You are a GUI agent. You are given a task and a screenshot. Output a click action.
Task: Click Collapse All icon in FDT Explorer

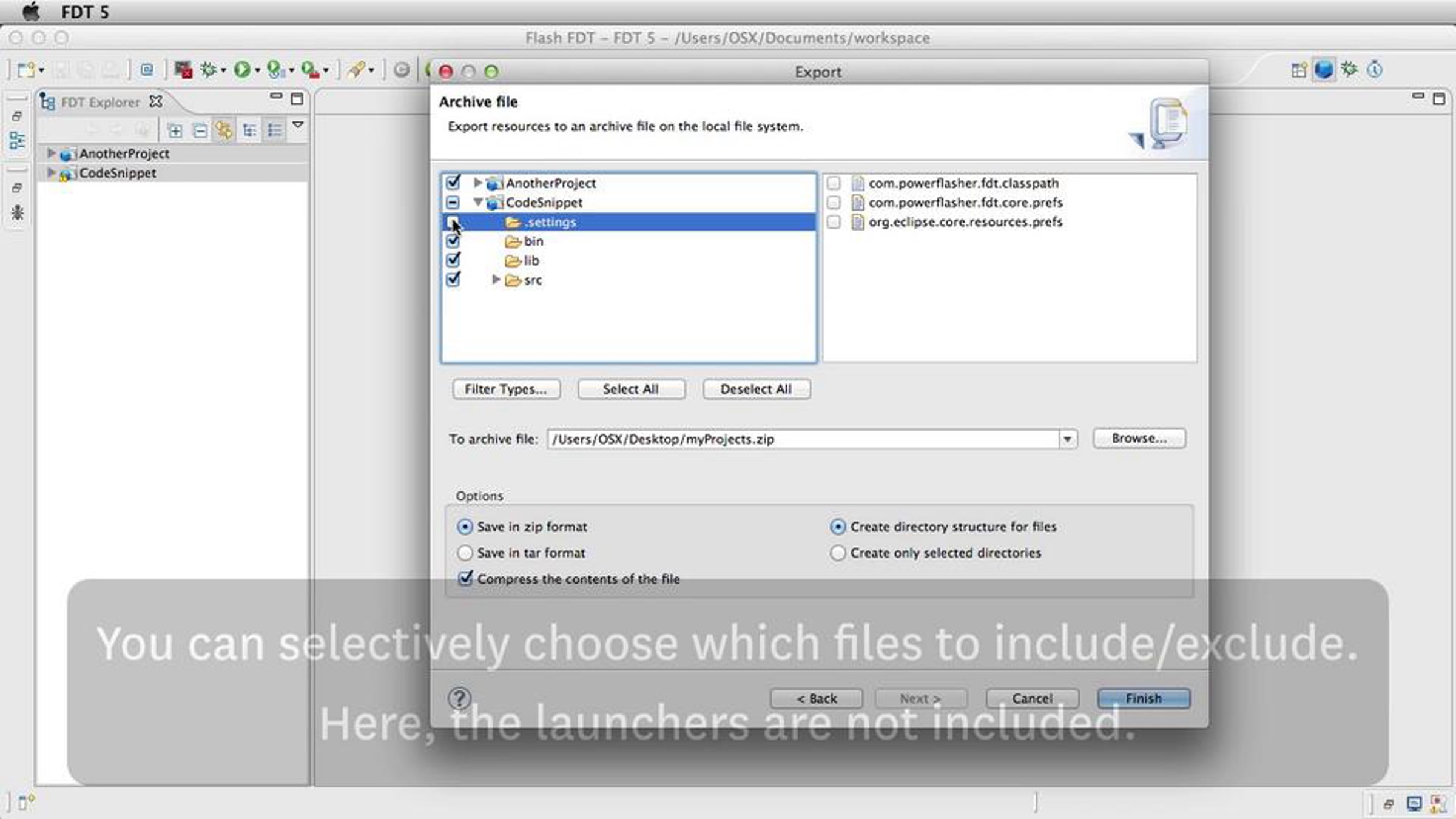200,130
